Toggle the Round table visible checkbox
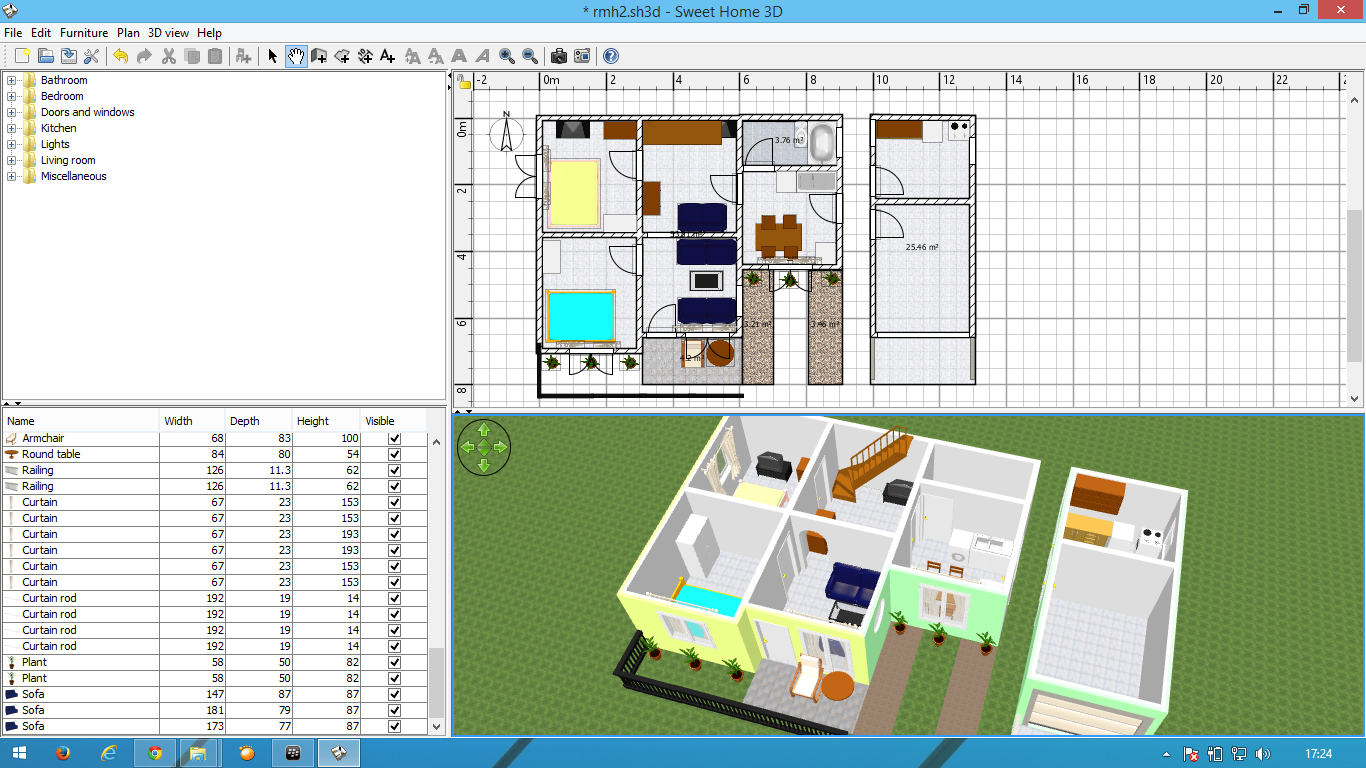The width and height of the screenshot is (1366, 768). click(x=394, y=454)
